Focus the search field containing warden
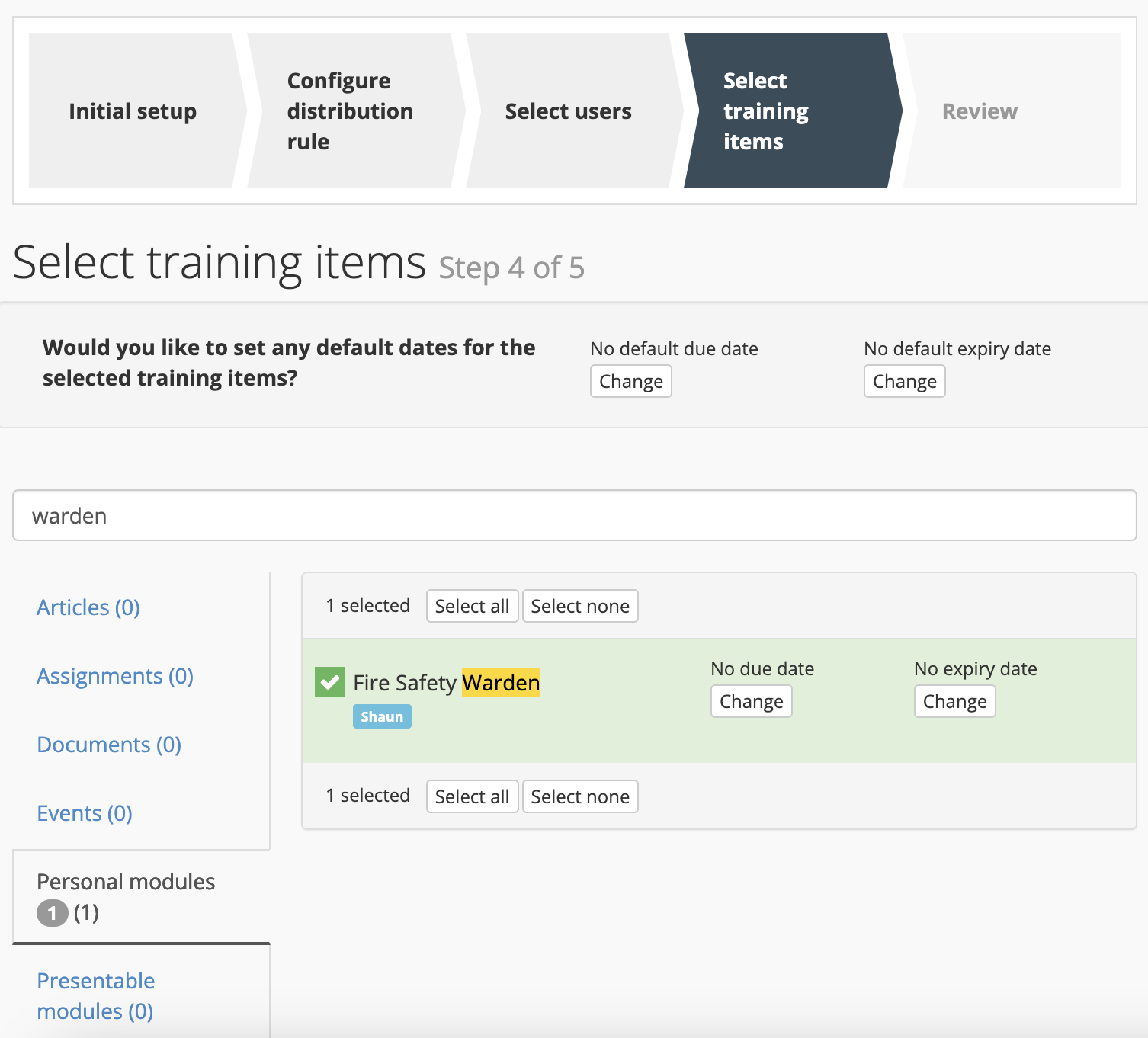This screenshot has width=1148, height=1038. [574, 516]
